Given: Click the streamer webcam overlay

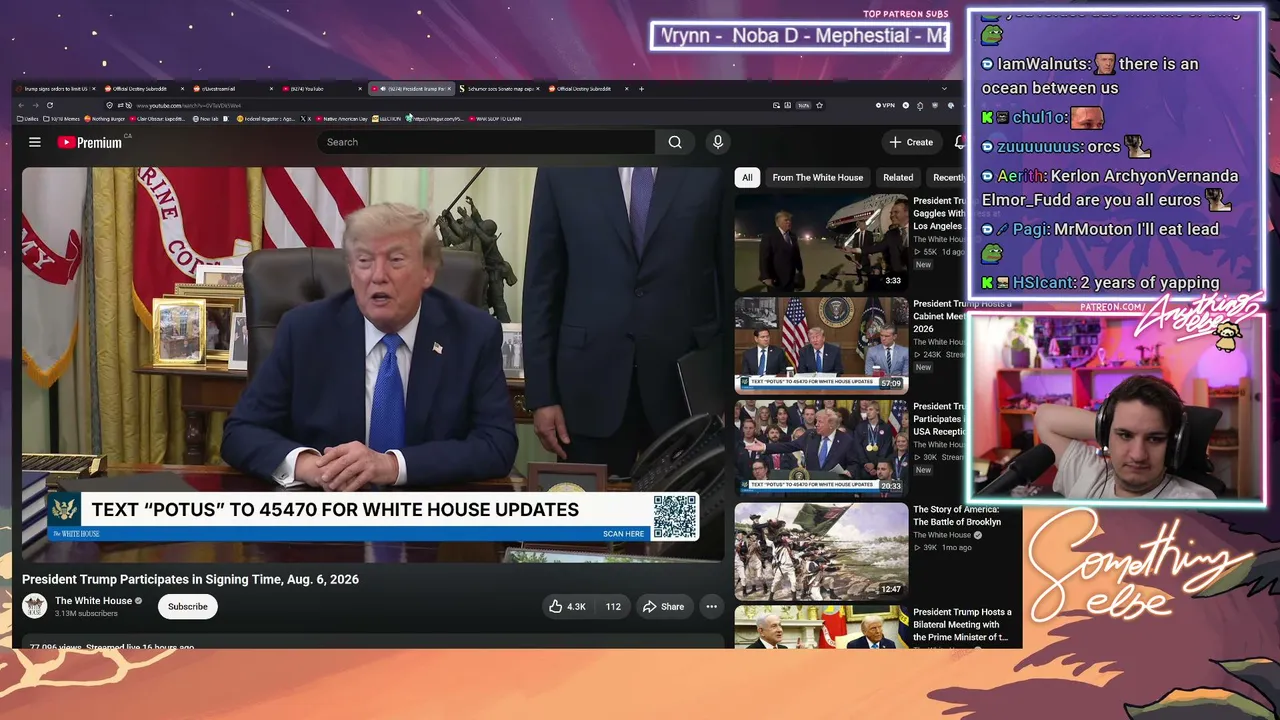Looking at the screenshot, I should coord(1116,406).
